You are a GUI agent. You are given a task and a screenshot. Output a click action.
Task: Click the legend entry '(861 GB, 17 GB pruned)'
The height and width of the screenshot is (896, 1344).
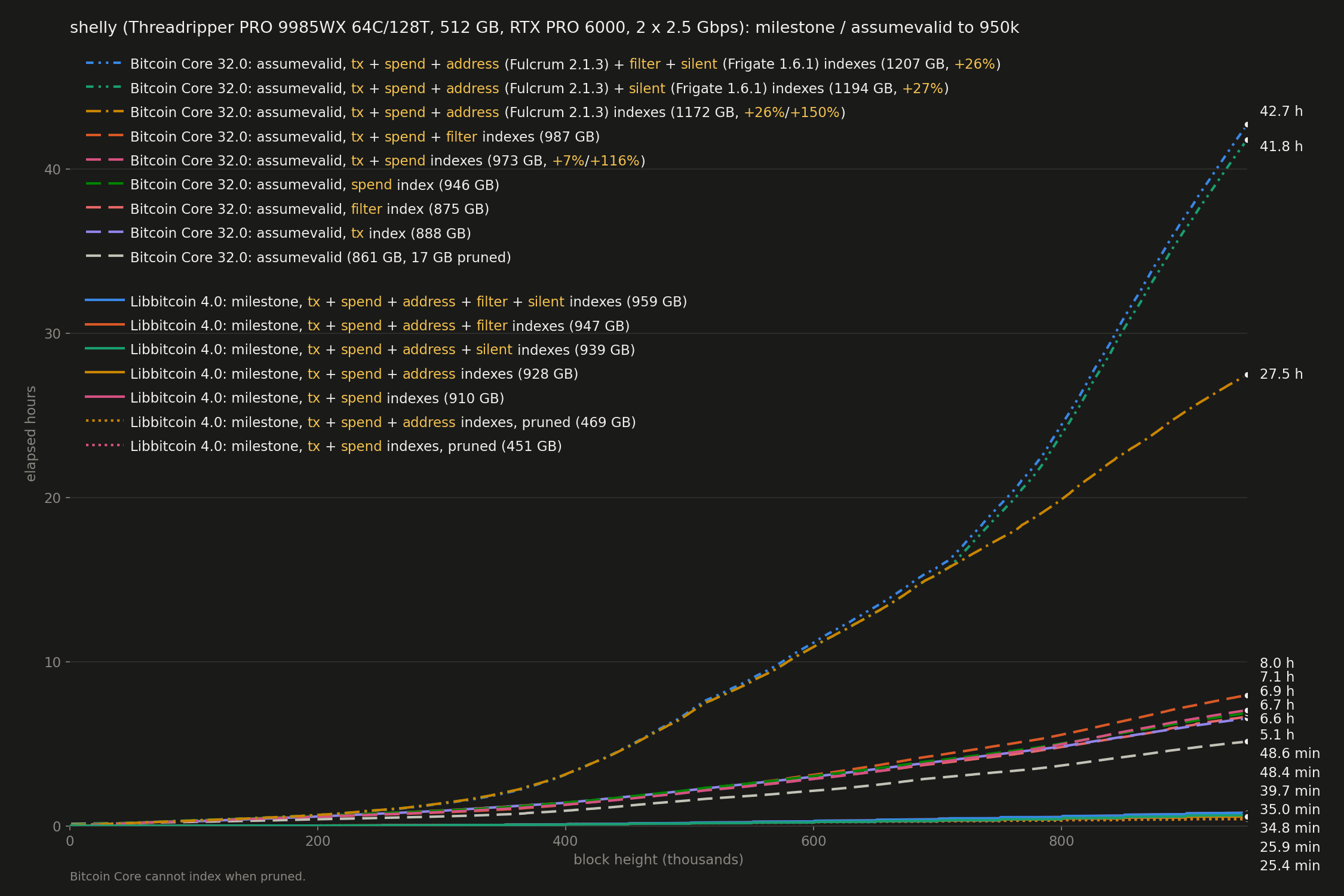299,257
